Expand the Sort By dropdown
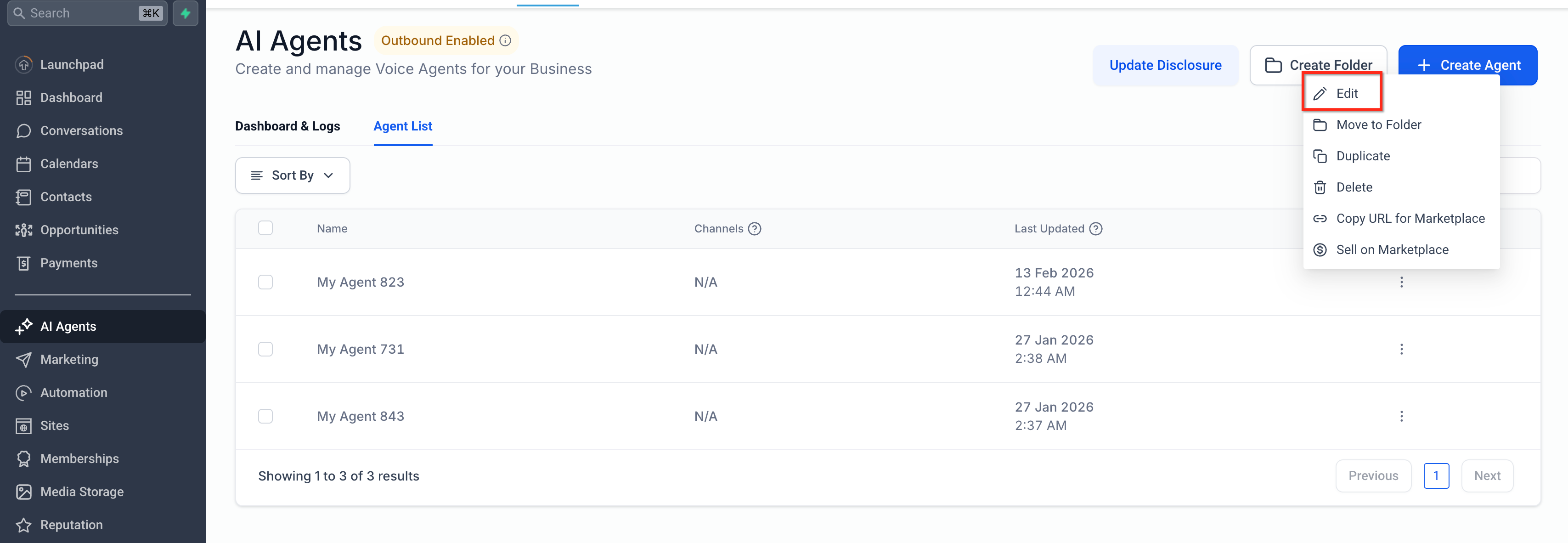1568x543 pixels. click(x=292, y=175)
